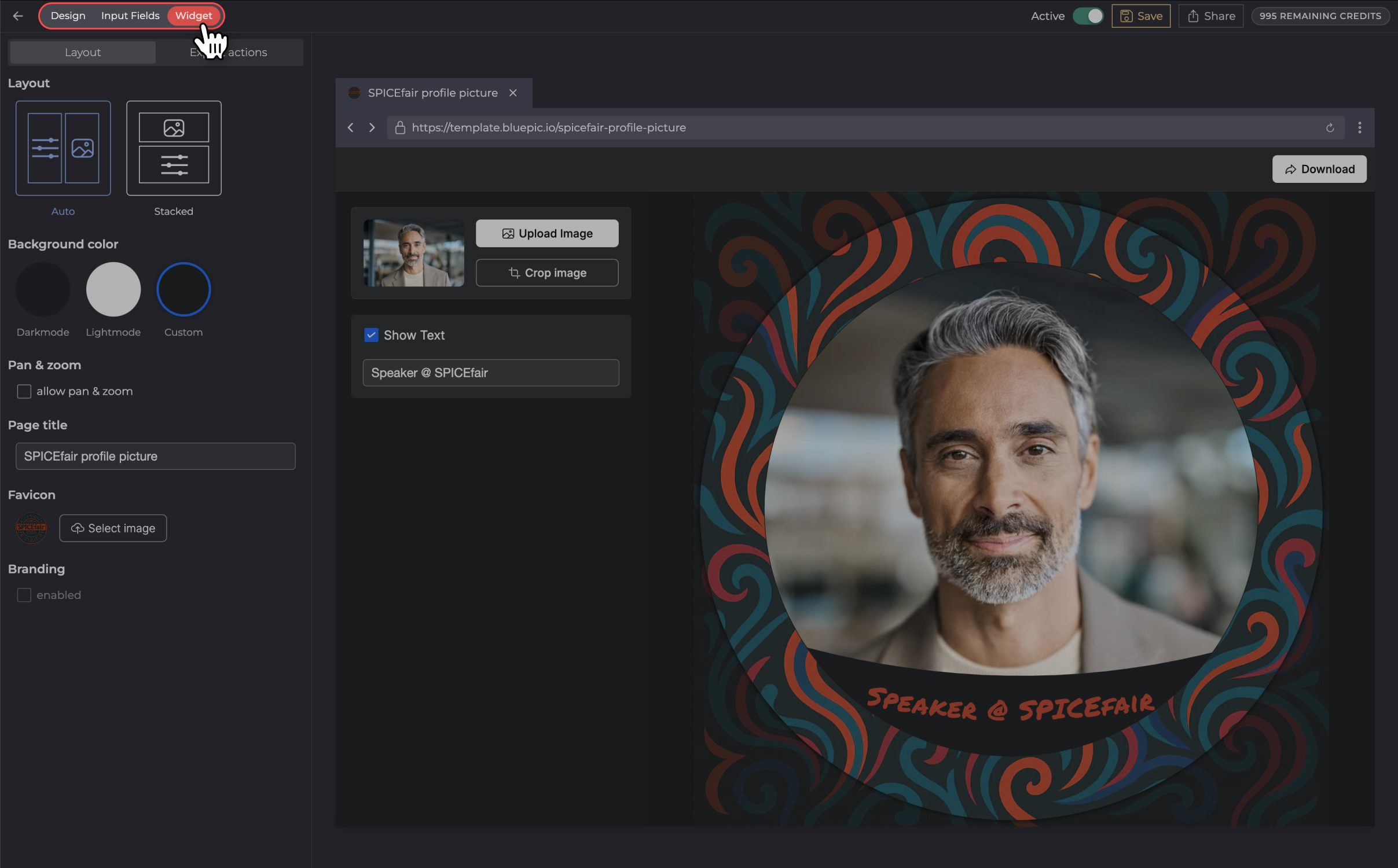This screenshot has height=868, width=1398.
Task: Click the Page title input field
Action: click(x=155, y=457)
